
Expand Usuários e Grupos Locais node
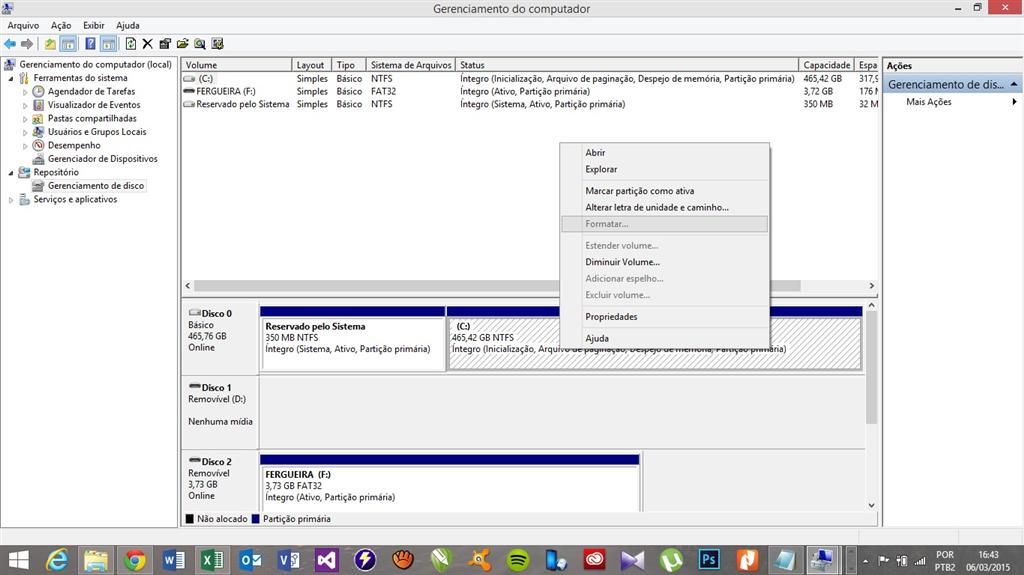25,133
